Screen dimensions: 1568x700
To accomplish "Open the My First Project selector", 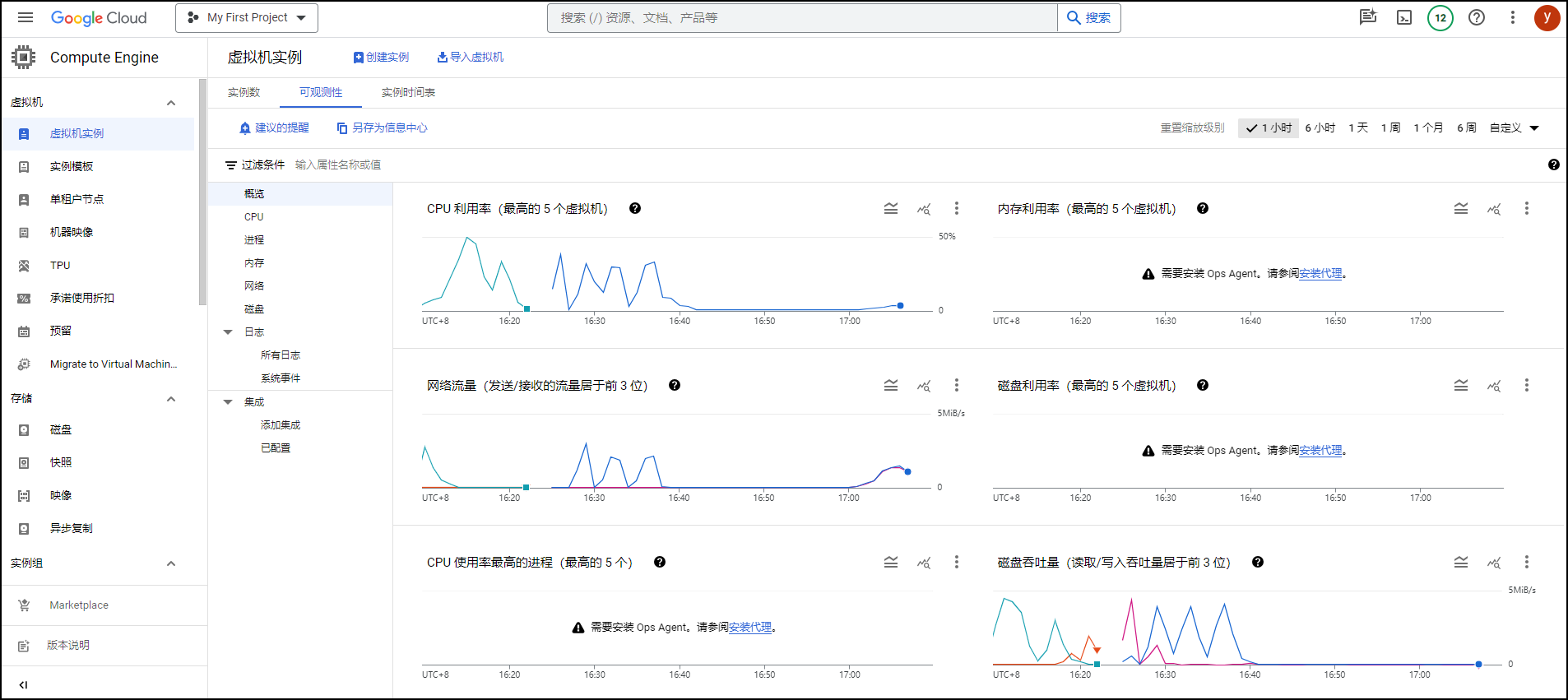I will pyautogui.click(x=247, y=17).
